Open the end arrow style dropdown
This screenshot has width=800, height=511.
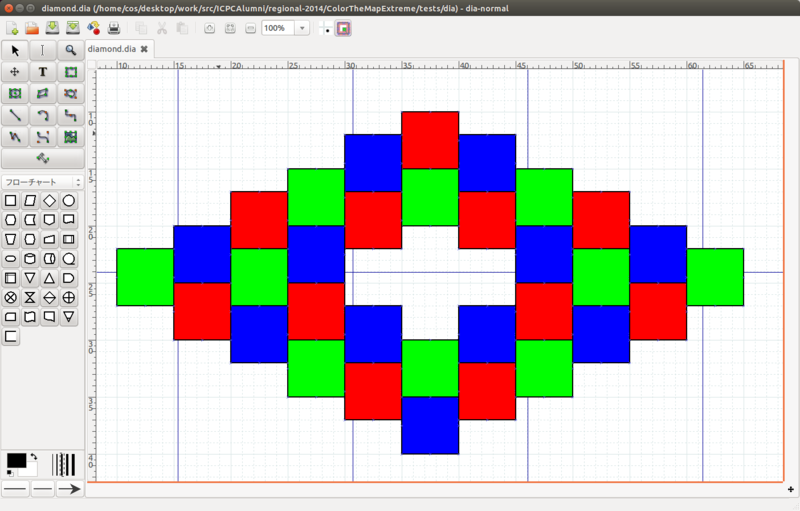(69, 489)
